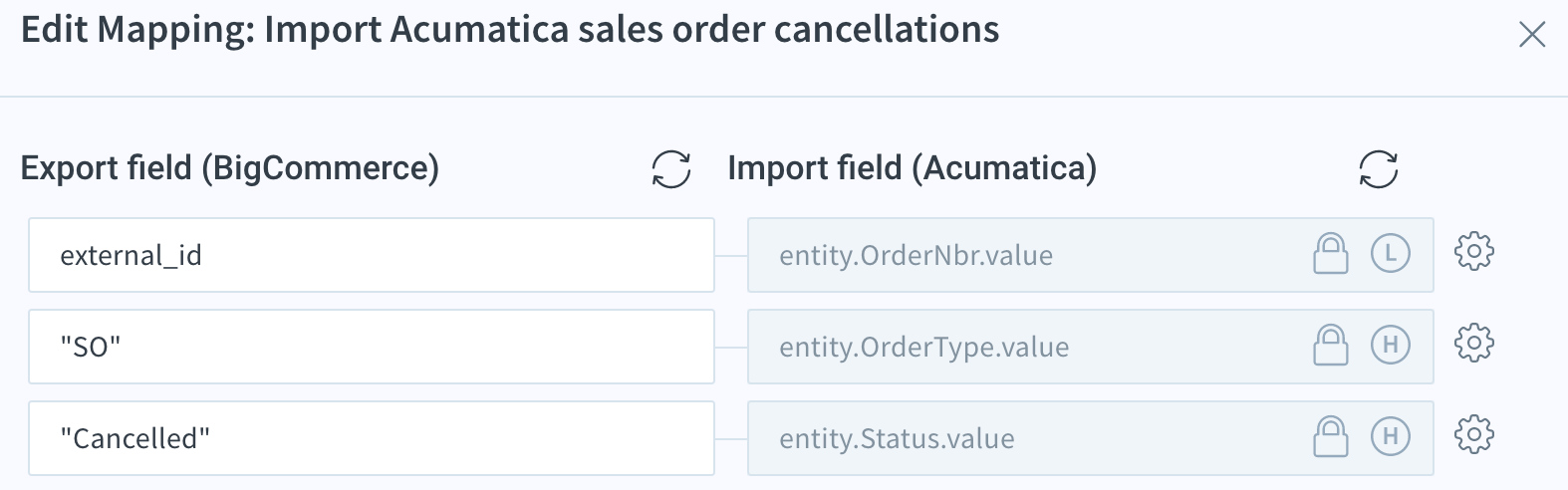Screen dimensions: 1568x490
Task: Click the Import field (Acumatica) heading
Action: click(x=913, y=168)
